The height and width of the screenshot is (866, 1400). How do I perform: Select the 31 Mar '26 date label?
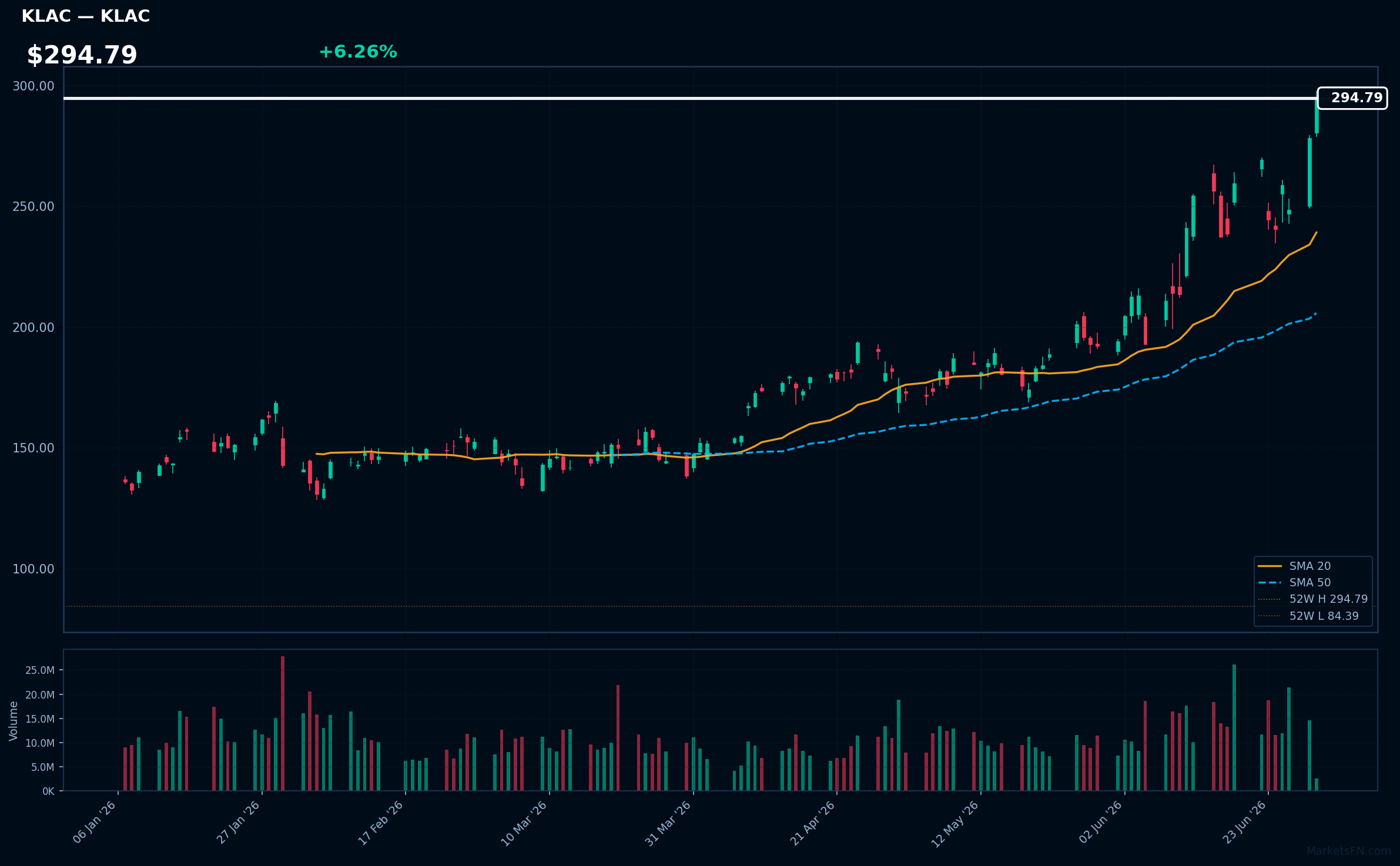click(668, 823)
